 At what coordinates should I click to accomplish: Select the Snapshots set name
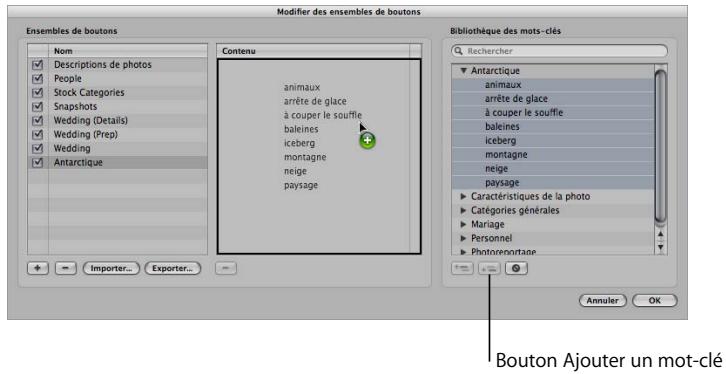(x=75, y=106)
